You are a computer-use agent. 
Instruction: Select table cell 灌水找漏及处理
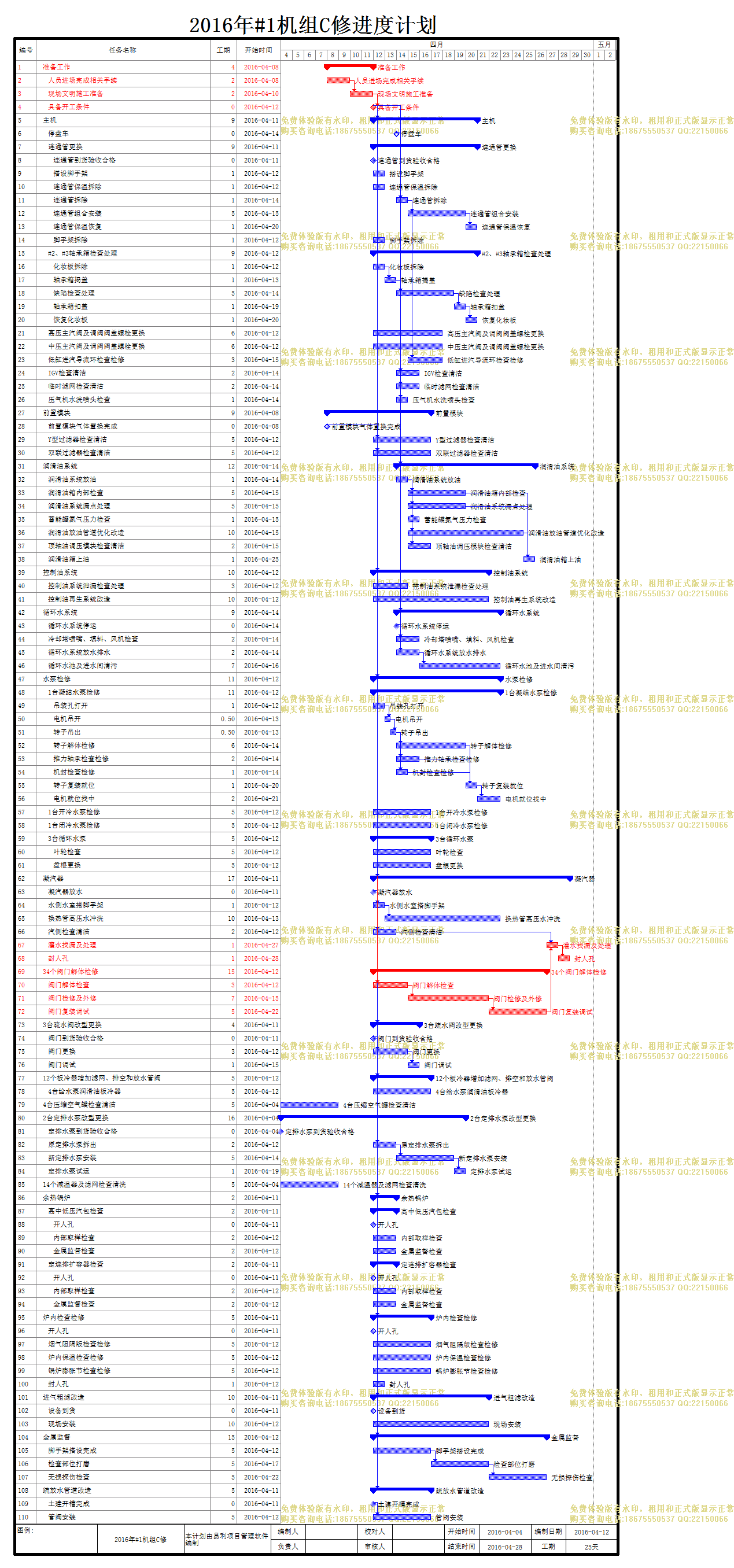coord(72,945)
